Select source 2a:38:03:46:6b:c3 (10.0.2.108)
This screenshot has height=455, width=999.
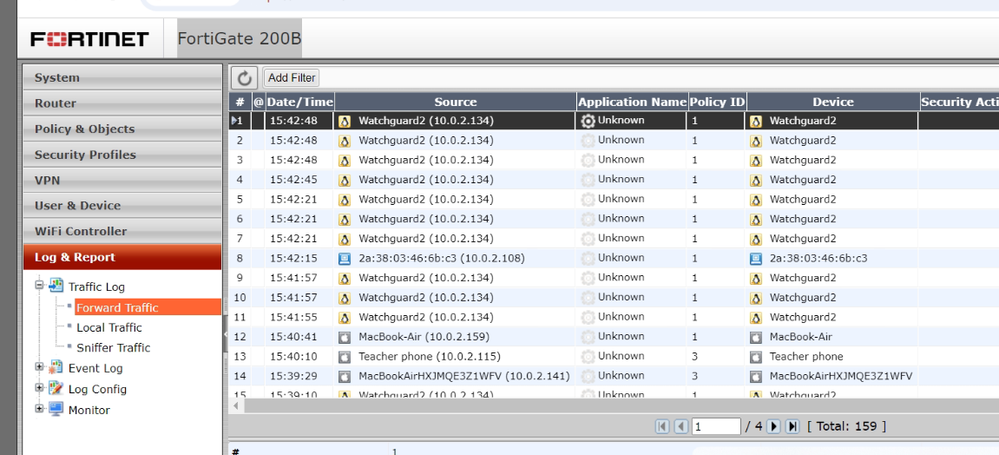tap(442, 258)
